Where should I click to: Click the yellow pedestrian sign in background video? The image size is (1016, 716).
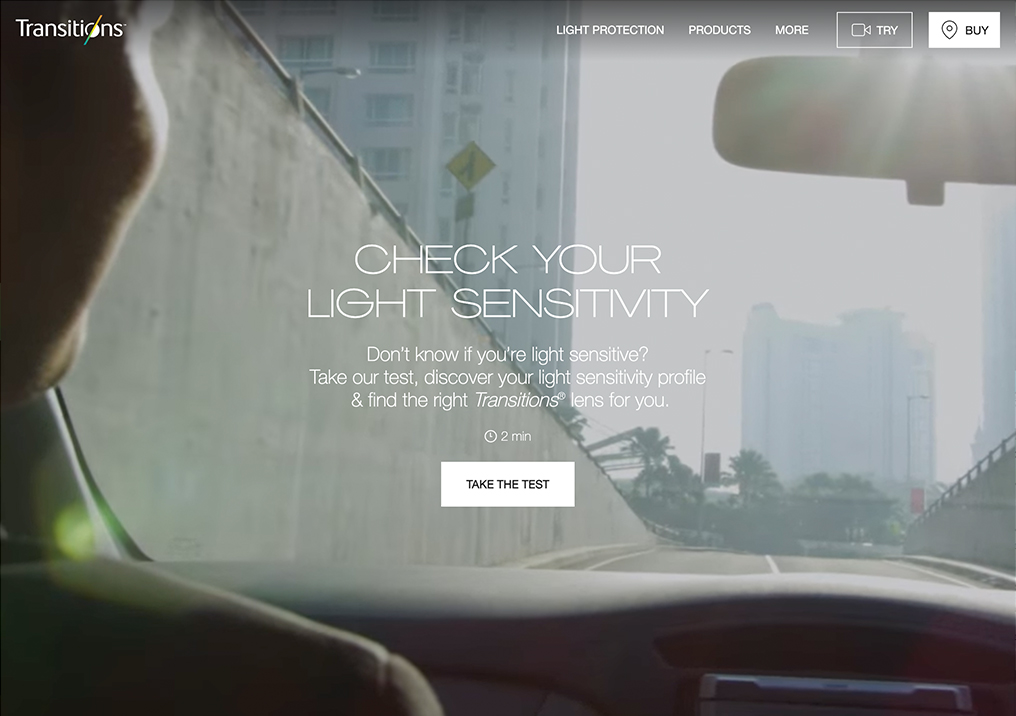[470, 166]
